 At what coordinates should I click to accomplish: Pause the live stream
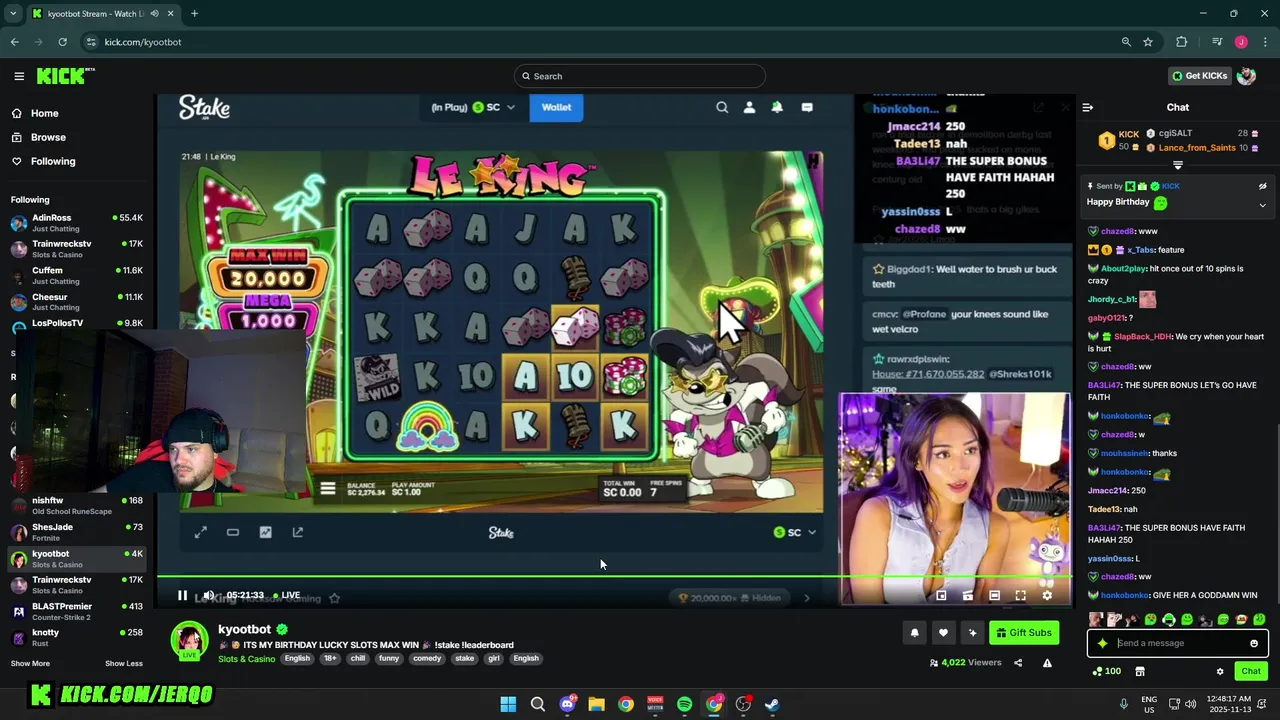[182, 595]
